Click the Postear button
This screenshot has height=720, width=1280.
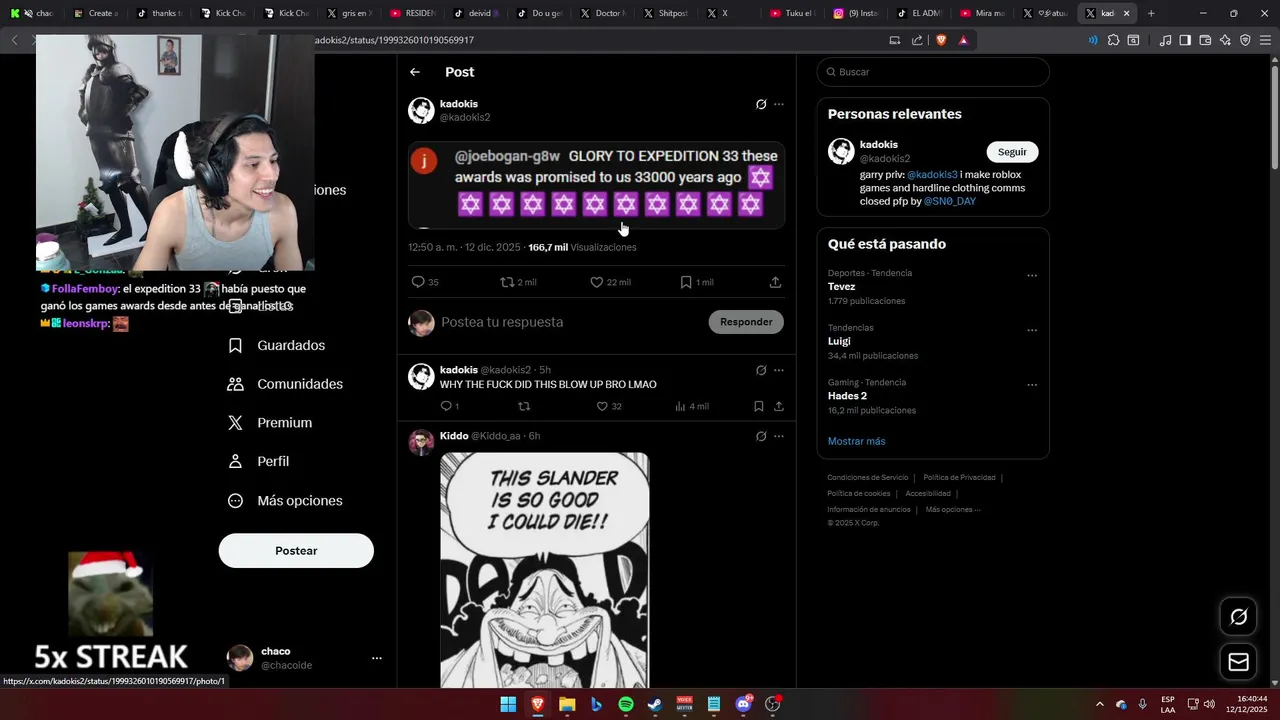(296, 551)
